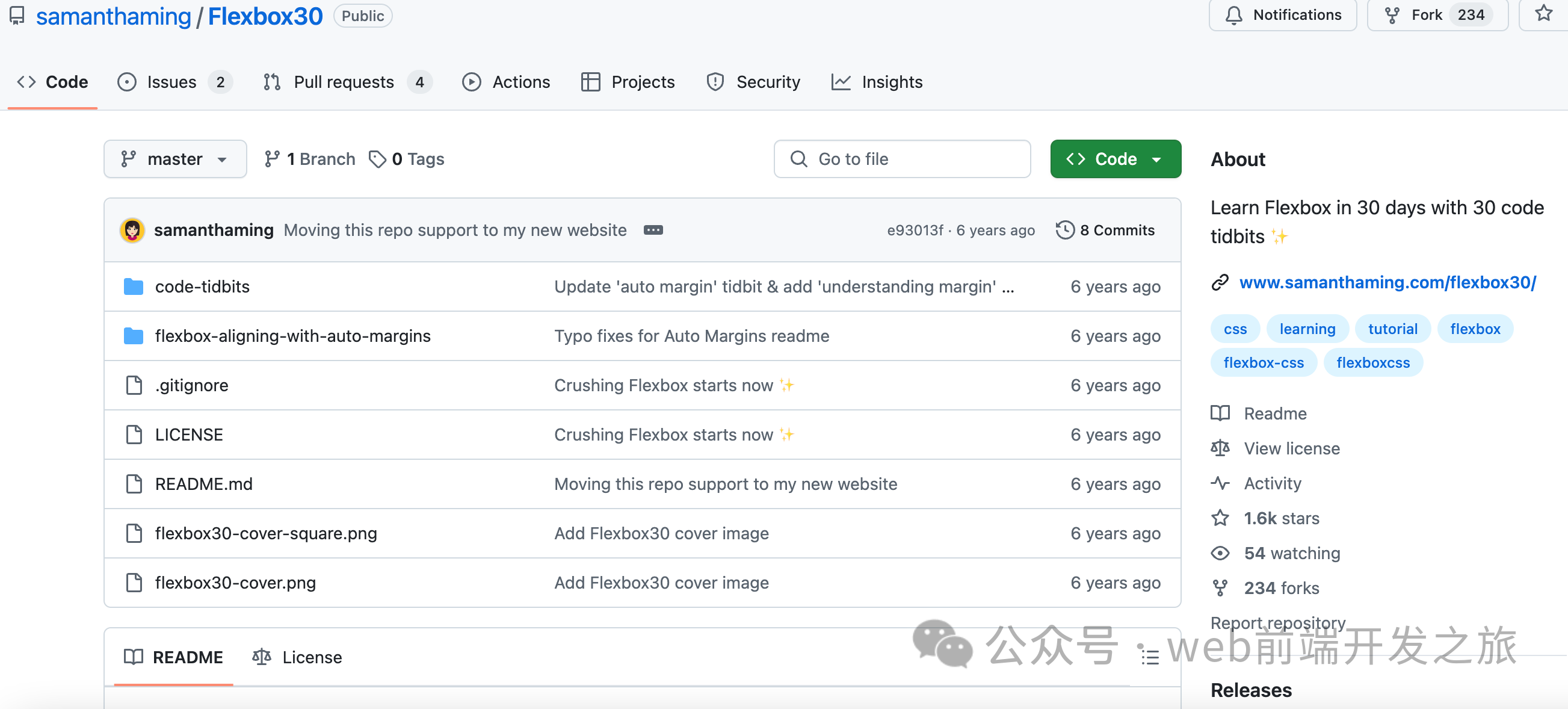
Task: Click the flexbox-css topic tag
Action: click(1263, 362)
